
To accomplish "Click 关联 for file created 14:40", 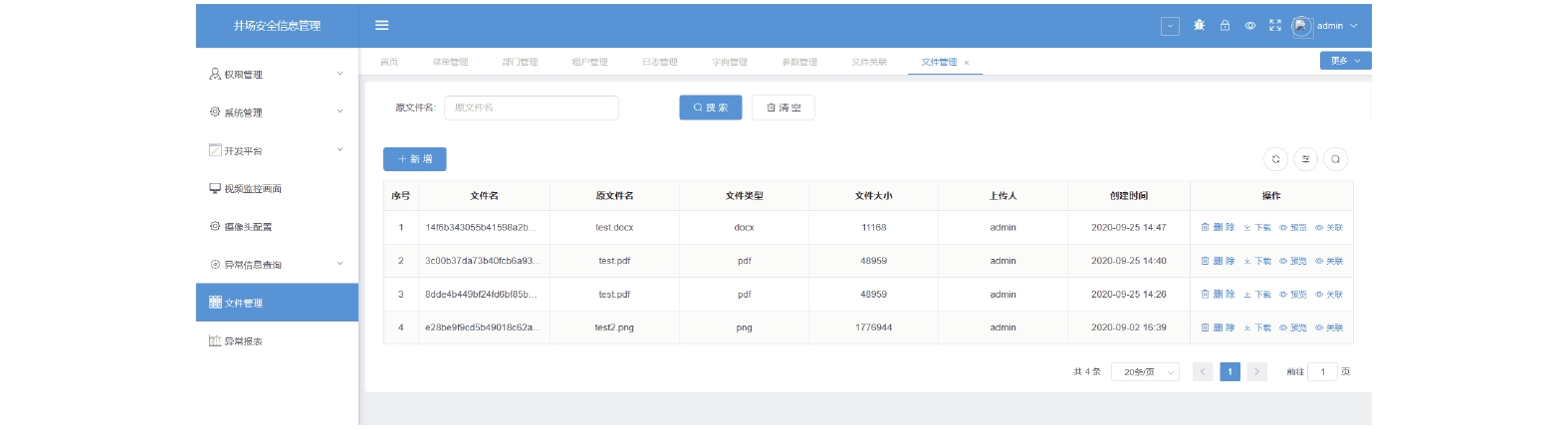I will [x=1329, y=261].
